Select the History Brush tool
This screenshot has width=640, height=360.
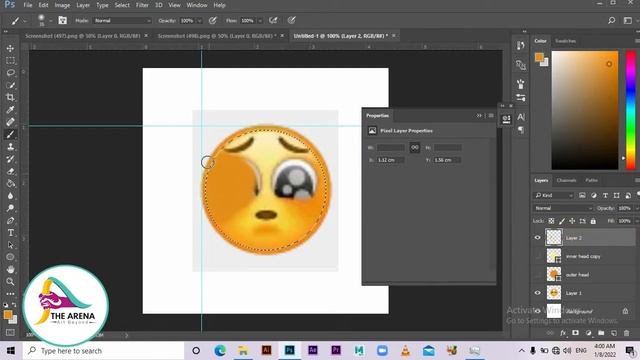click(x=10, y=159)
